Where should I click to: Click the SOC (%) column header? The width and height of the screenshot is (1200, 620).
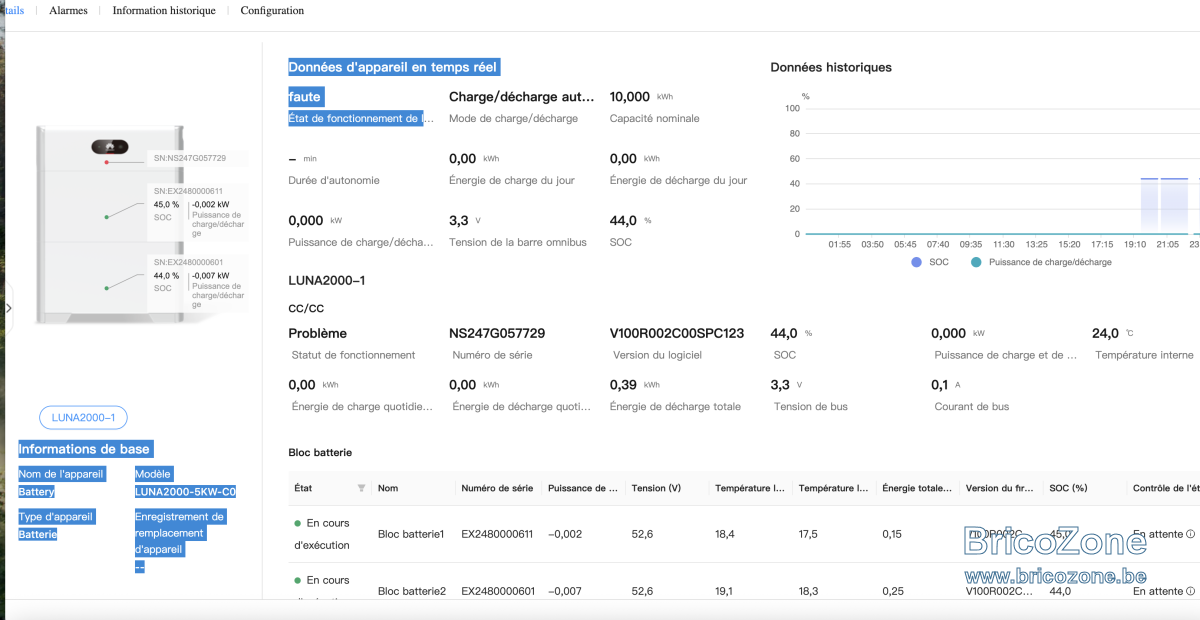(x=1068, y=488)
